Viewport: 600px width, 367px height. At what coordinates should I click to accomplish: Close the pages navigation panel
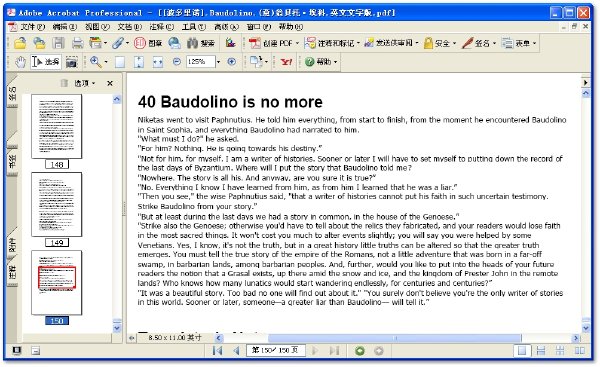(x=110, y=83)
